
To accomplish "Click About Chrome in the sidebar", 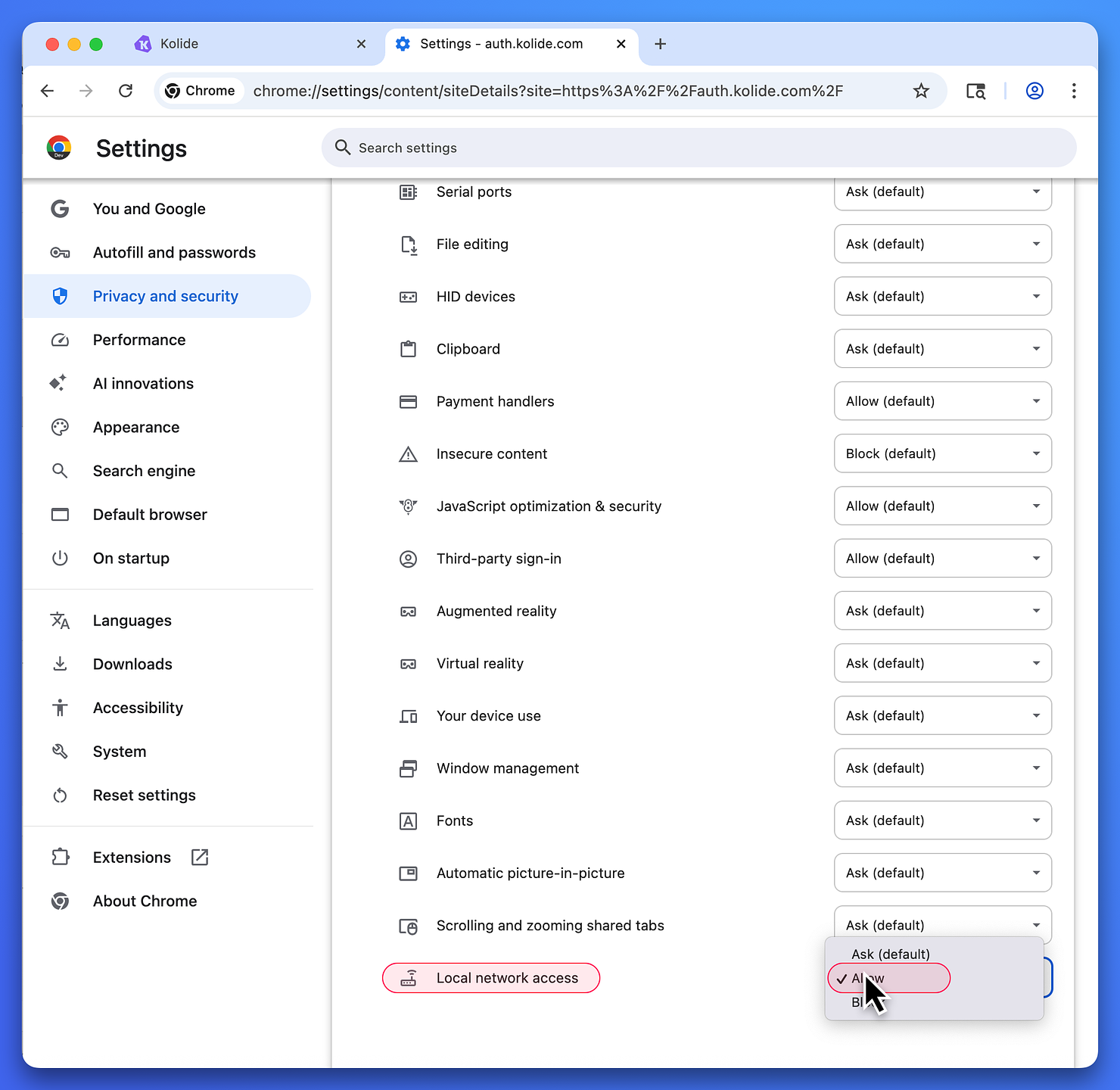I will [145, 901].
